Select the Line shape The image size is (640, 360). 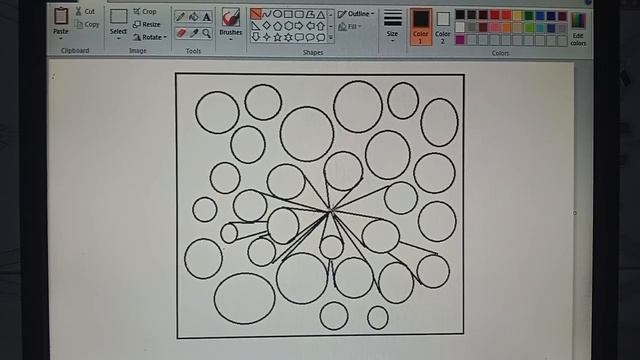tap(256, 14)
